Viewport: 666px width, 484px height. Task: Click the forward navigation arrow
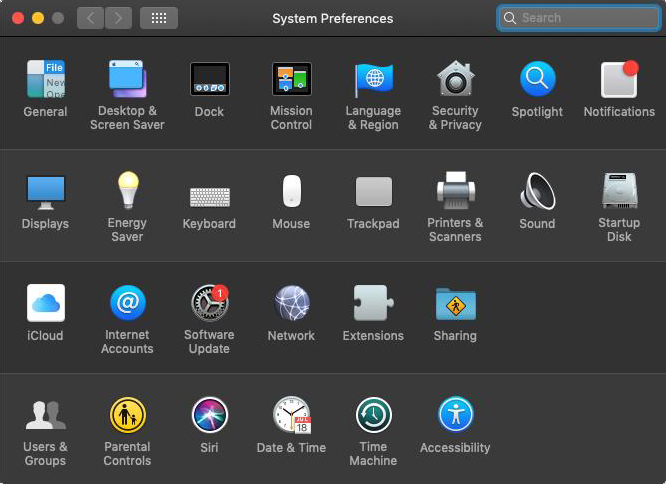pyautogui.click(x=118, y=18)
